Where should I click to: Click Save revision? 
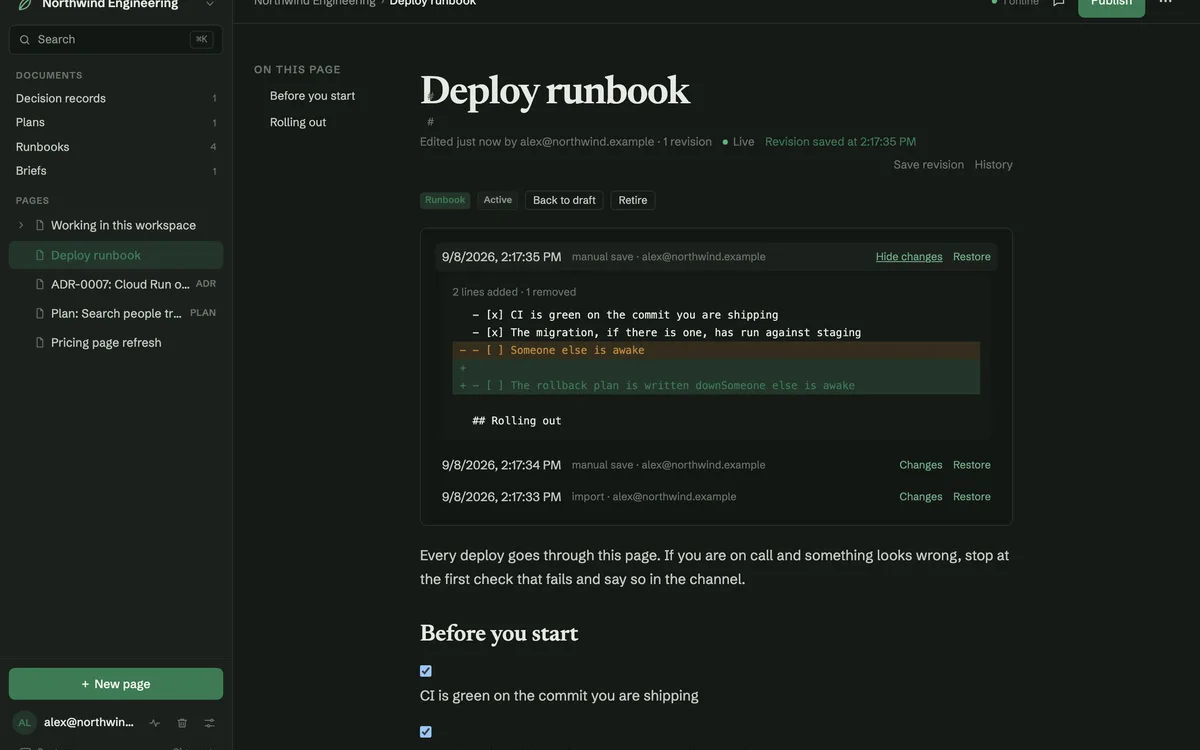tap(929, 165)
